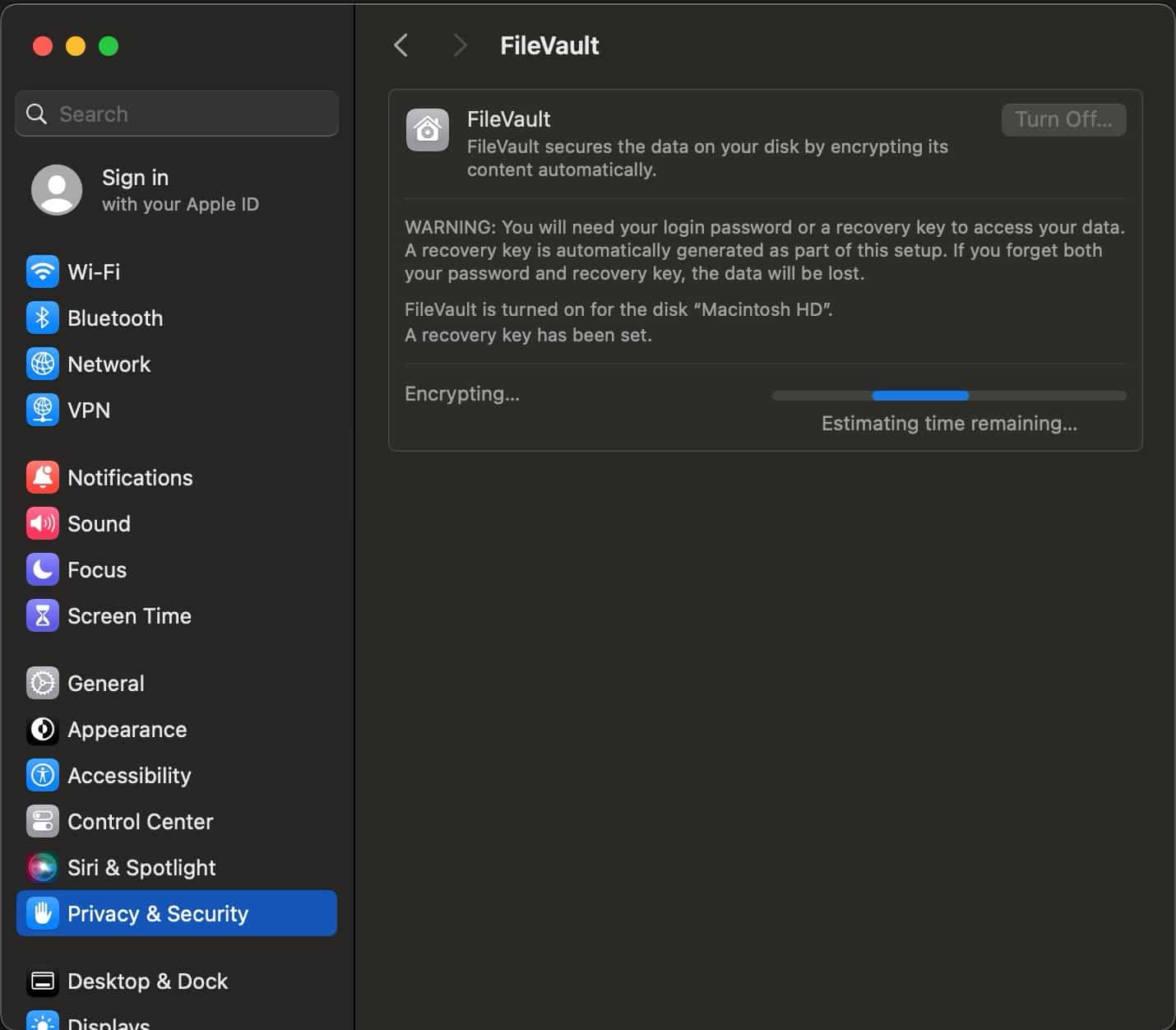Sign in with your Apple ID
The height and width of the screenshot is (1030, 1176).
[177, 190]
